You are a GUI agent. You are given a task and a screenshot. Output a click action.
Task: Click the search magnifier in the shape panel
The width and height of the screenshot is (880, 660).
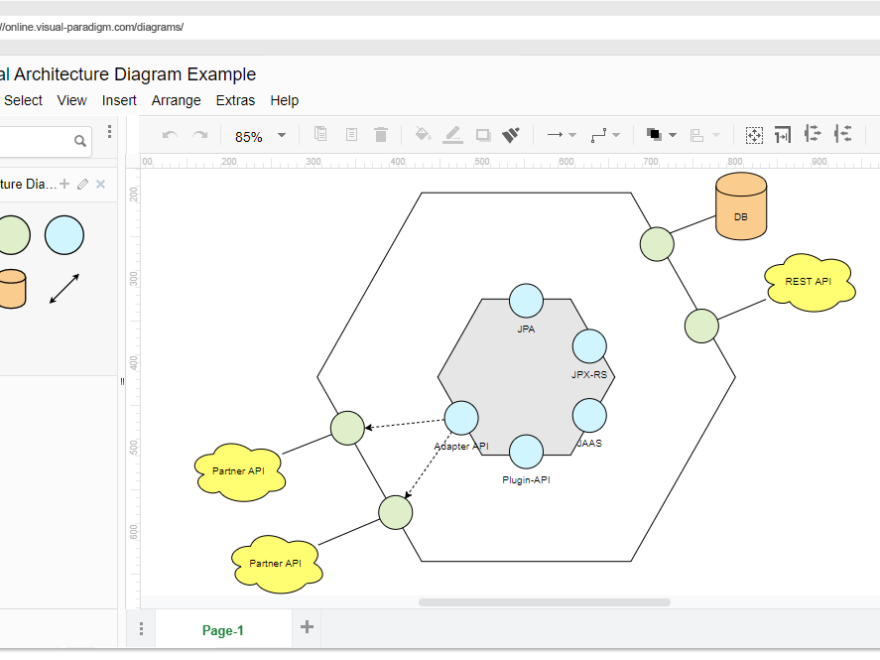pos(80,141)
